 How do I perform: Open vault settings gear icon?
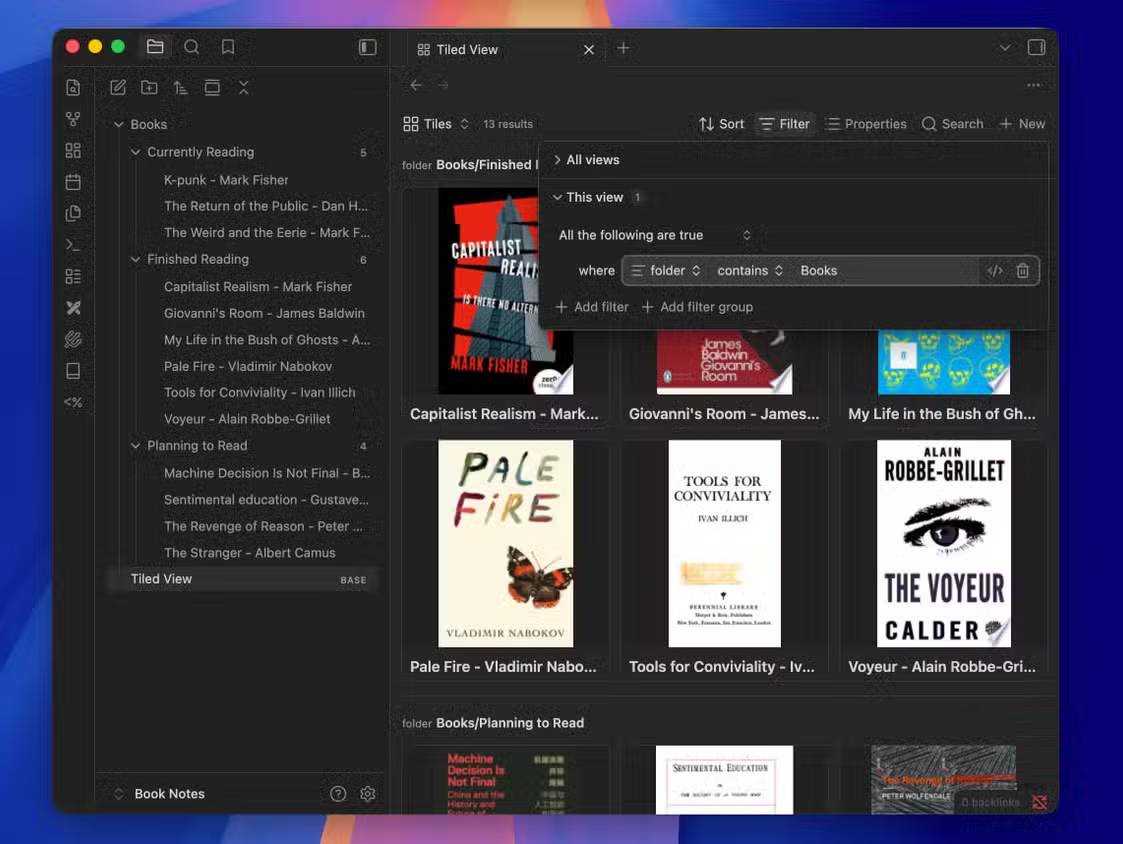(x=367, y=794)
